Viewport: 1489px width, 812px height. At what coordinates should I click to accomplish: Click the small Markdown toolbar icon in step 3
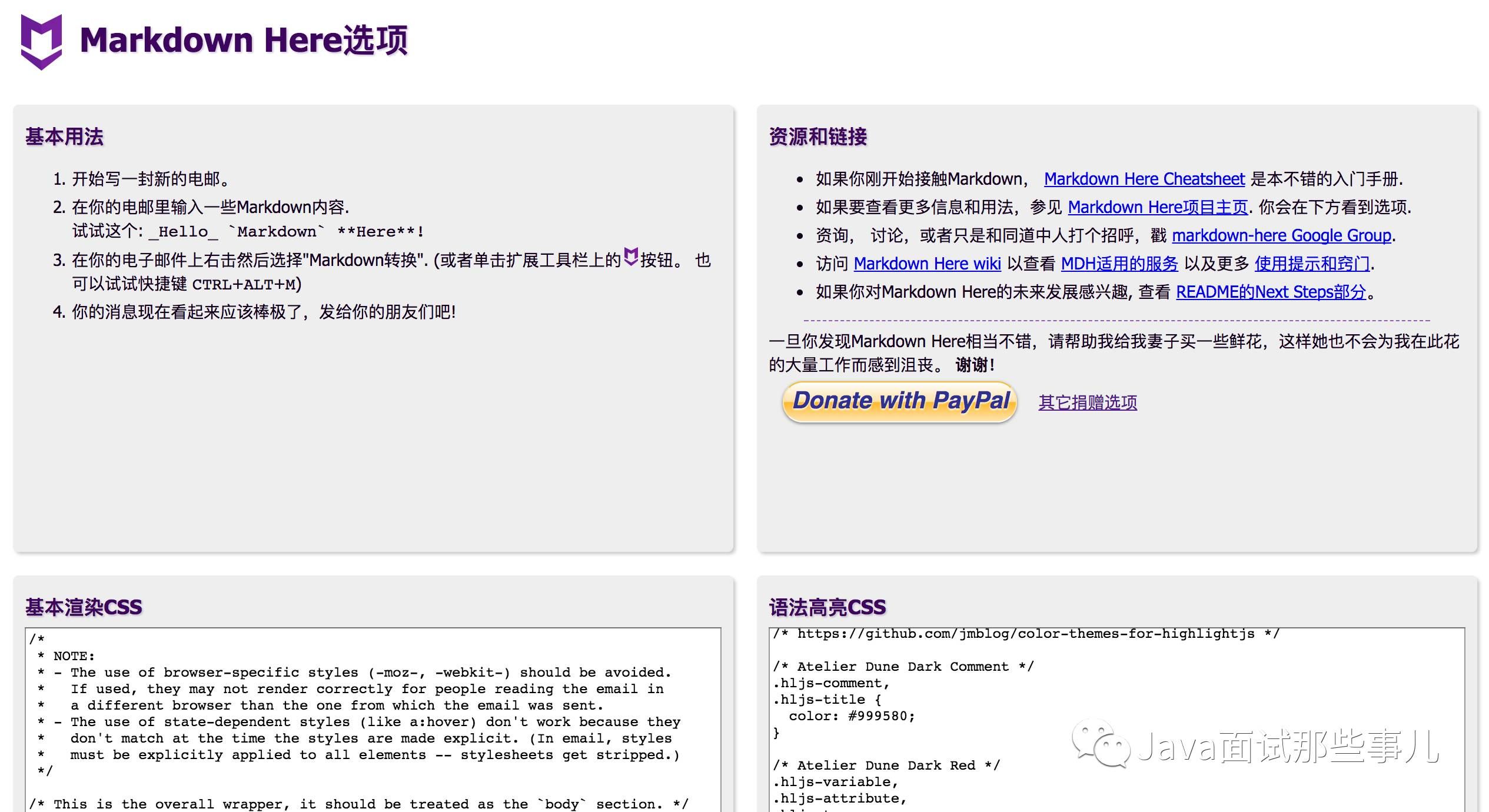(x=630, y=257)
